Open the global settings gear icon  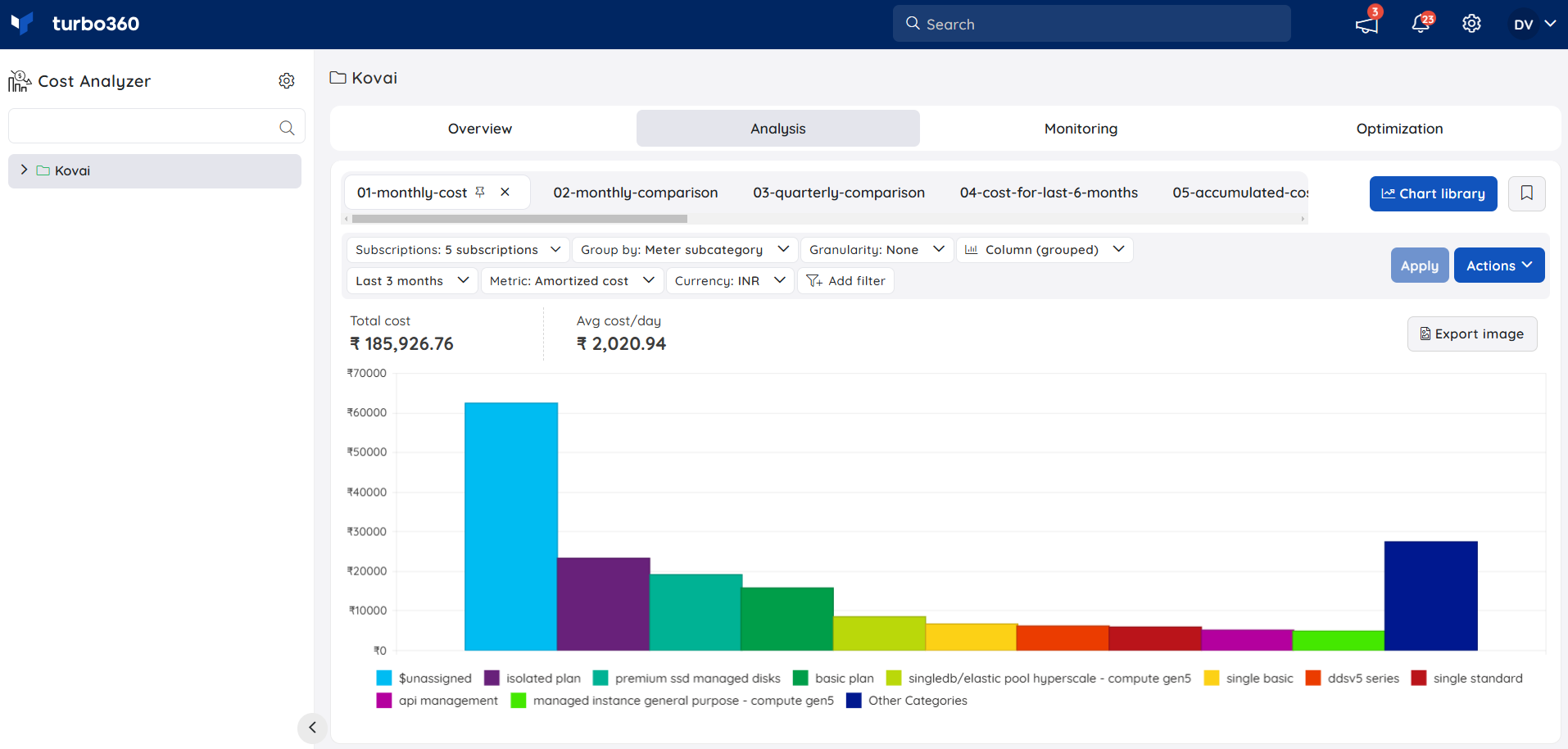click(x=1471, y=24)
